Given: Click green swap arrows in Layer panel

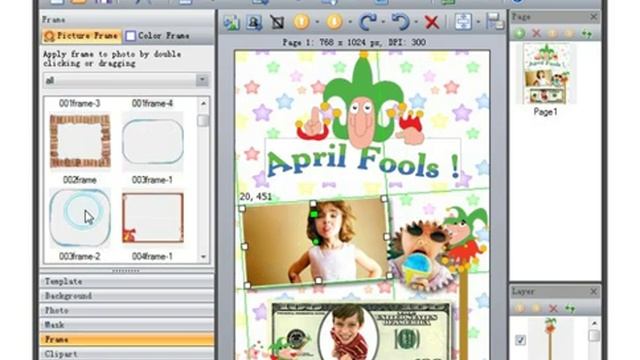Looking at the screenshot, I should pyautogui.click(x=570, y=308).
